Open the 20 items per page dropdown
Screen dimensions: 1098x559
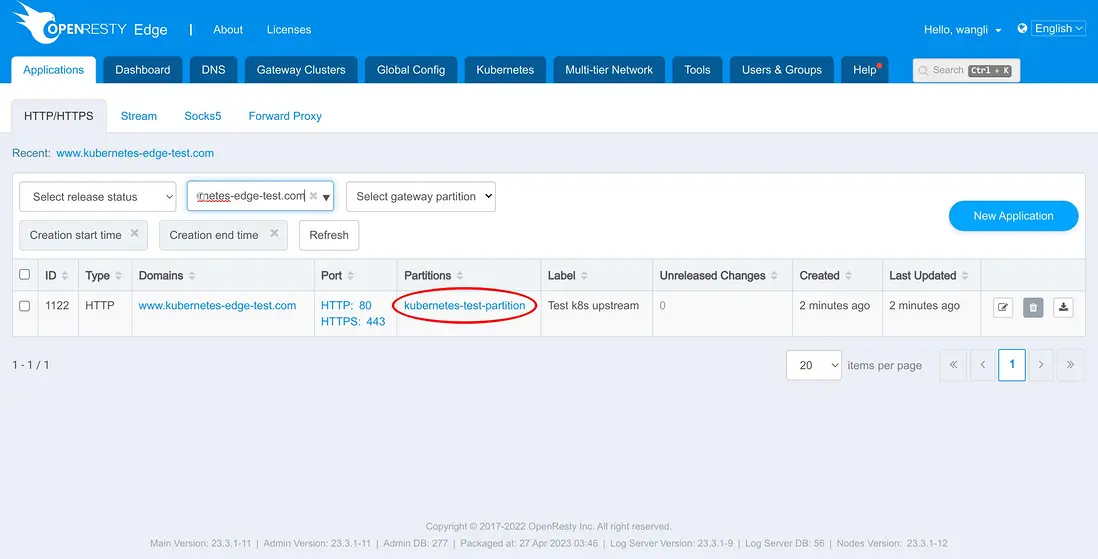click(814, 365)
